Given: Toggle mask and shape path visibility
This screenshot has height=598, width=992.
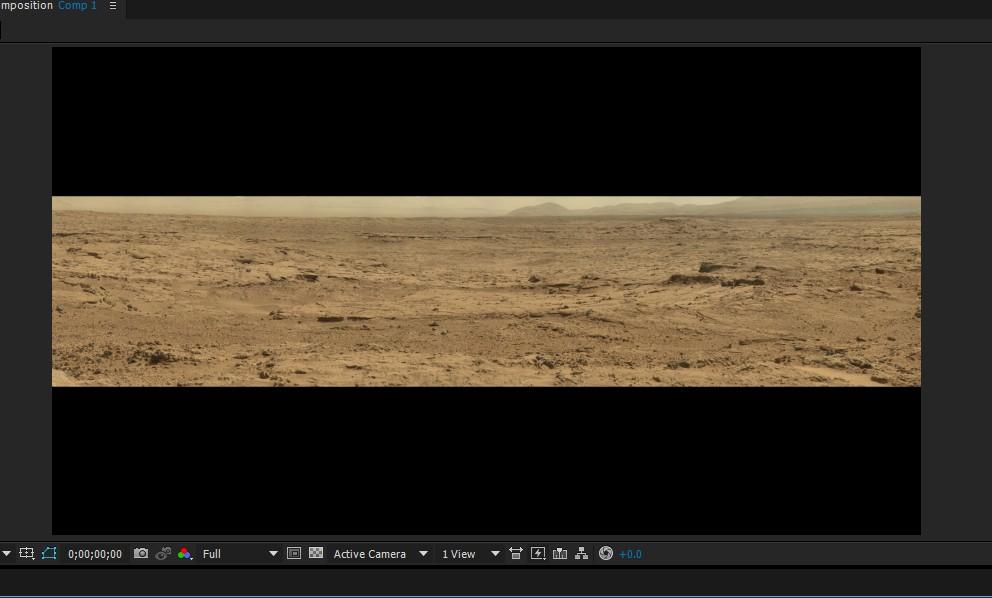Looking at the screenshot, I should (49, 553).
